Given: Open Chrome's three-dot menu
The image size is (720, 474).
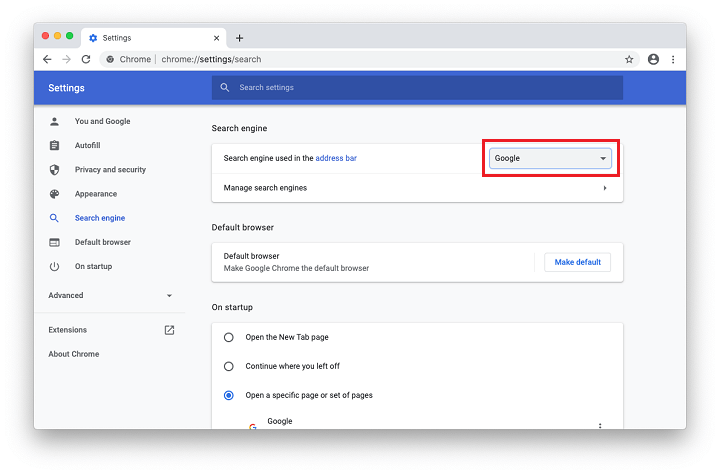Looking at the screenshot, I should (x=673, y=59).
